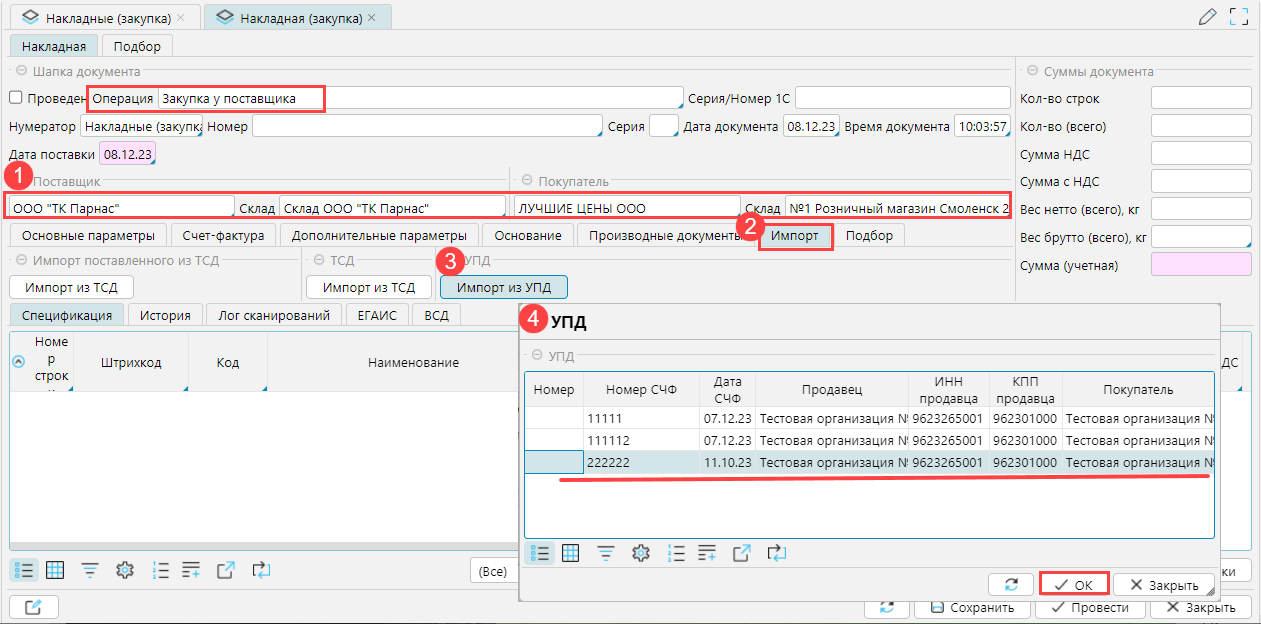Open settings gear in the УПД dialog toolbar
The width and height of the screenshot is (1261, 624).
click(x=641, y=553)
